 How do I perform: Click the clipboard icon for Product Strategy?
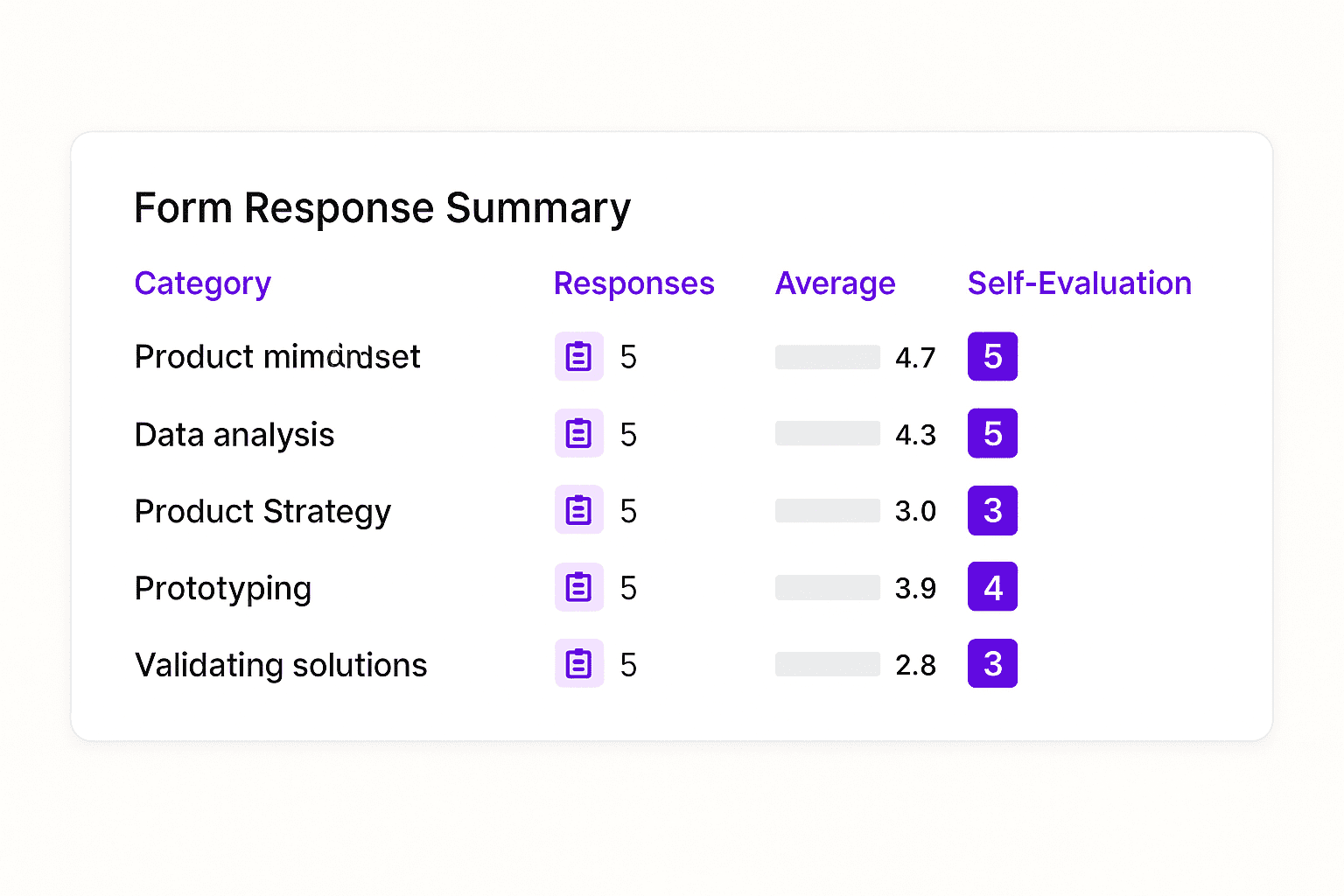[578, 510]
